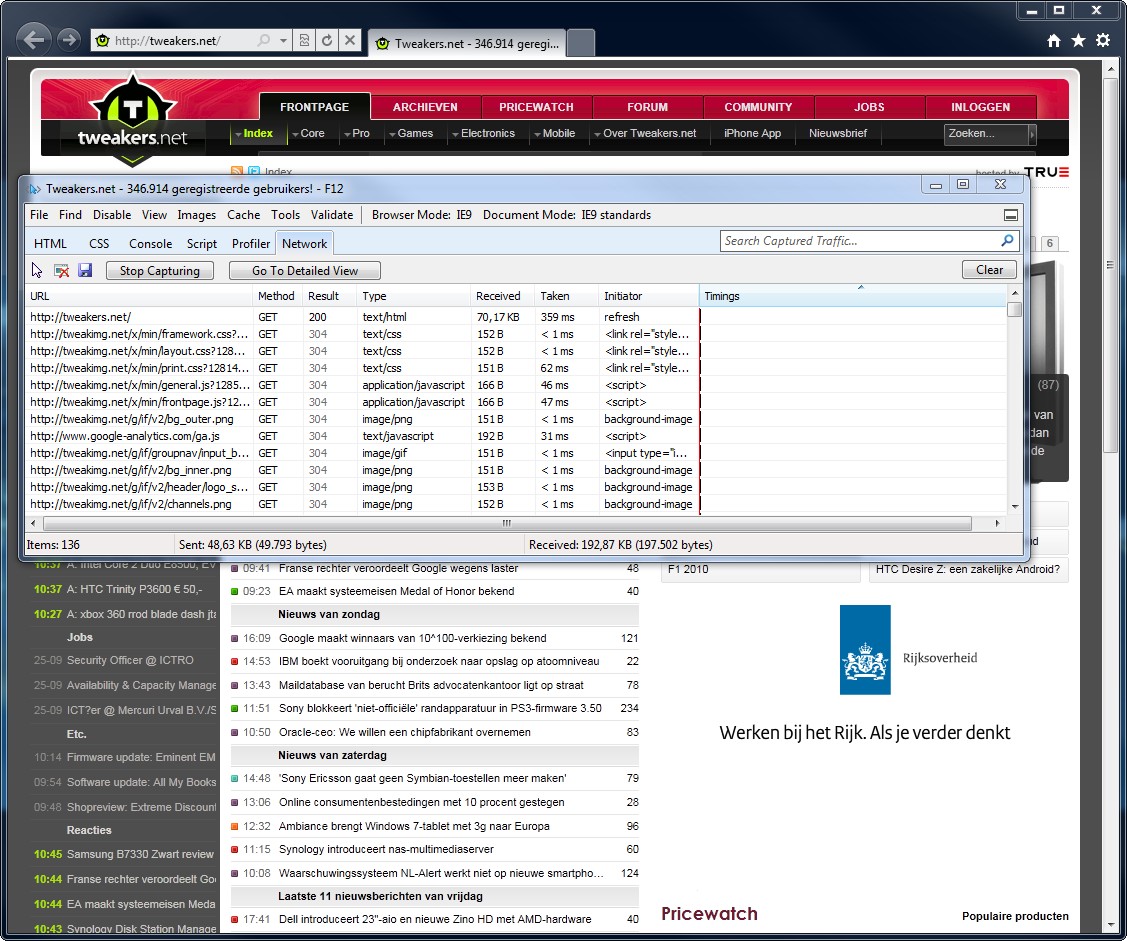The height and width of the screenshot is (941, 1127).
Task: Click the Search Captured Traffic field
Action: [859, 241]
